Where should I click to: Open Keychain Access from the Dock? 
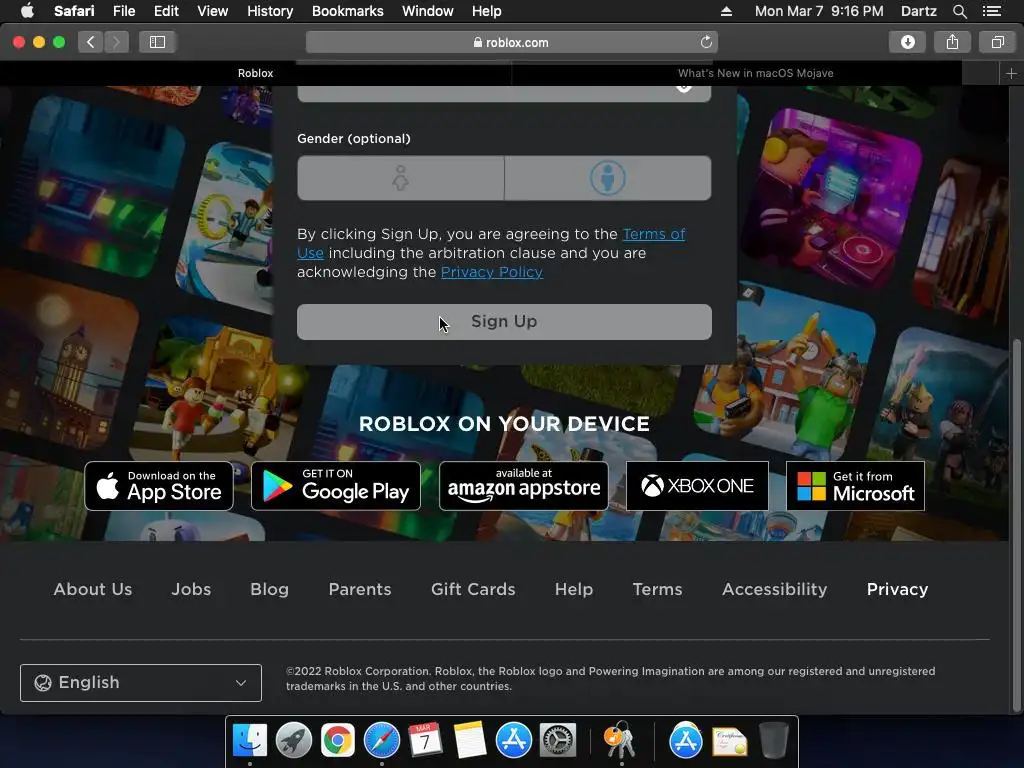coord(619,741)
